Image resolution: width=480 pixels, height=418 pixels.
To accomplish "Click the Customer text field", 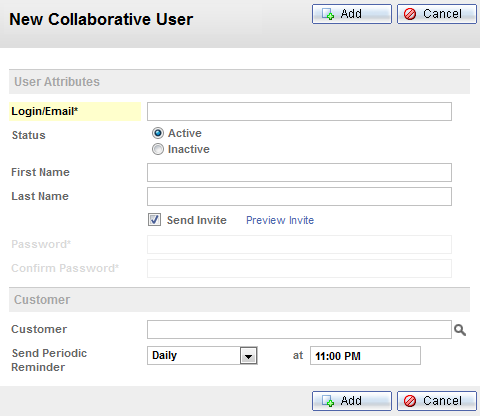I will pyautogui.click(x=299, y=330).
